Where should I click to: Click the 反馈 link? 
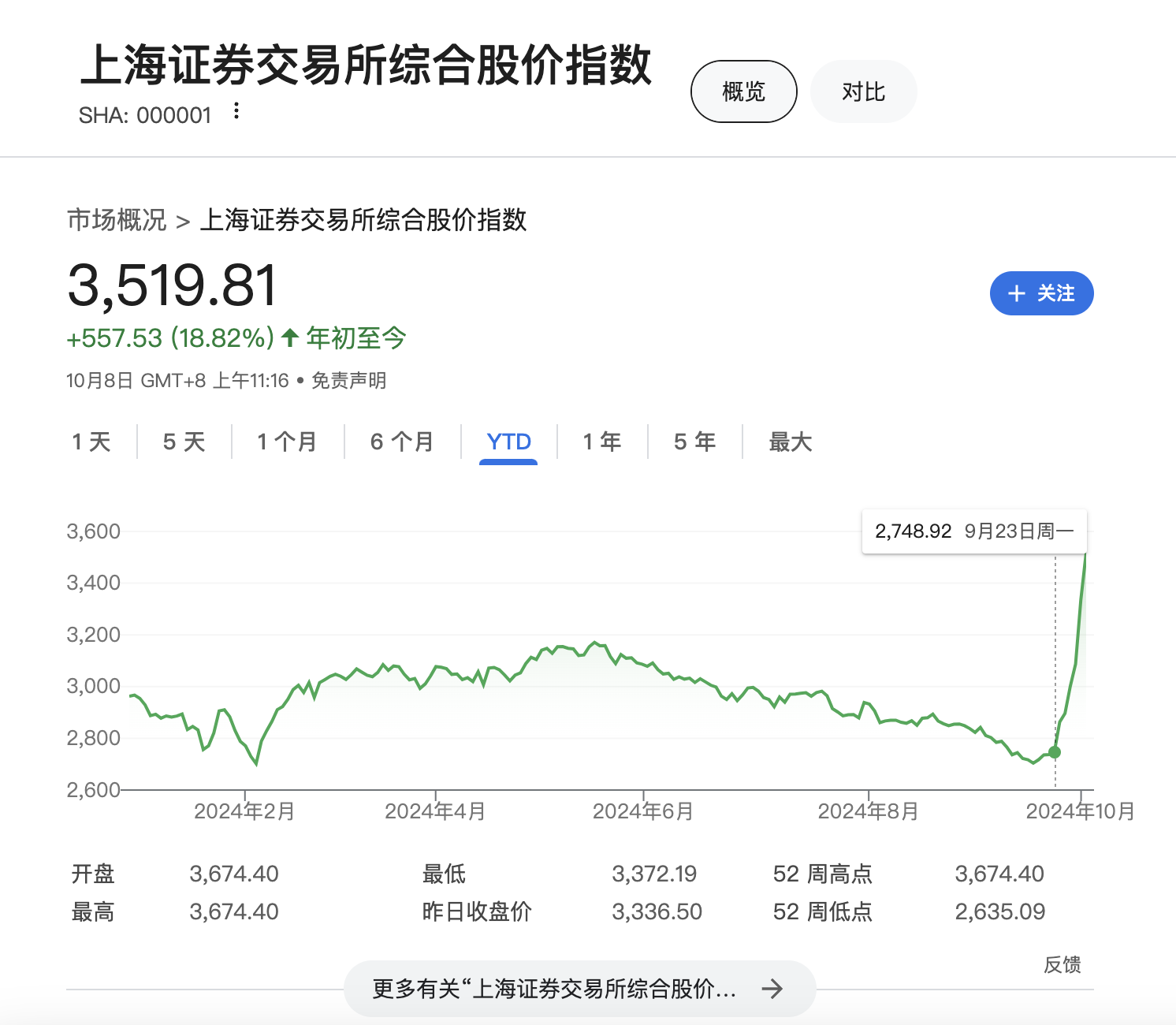tap(1062, 964)
